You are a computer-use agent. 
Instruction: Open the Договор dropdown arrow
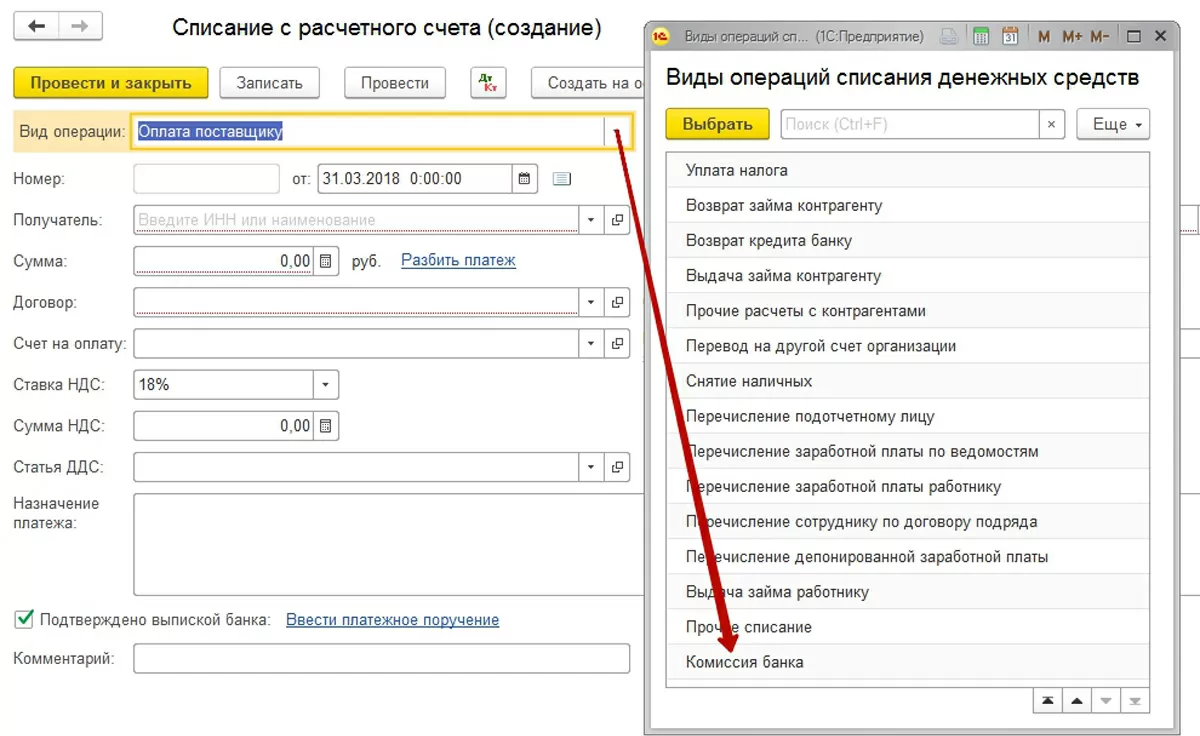click(591, 302)
